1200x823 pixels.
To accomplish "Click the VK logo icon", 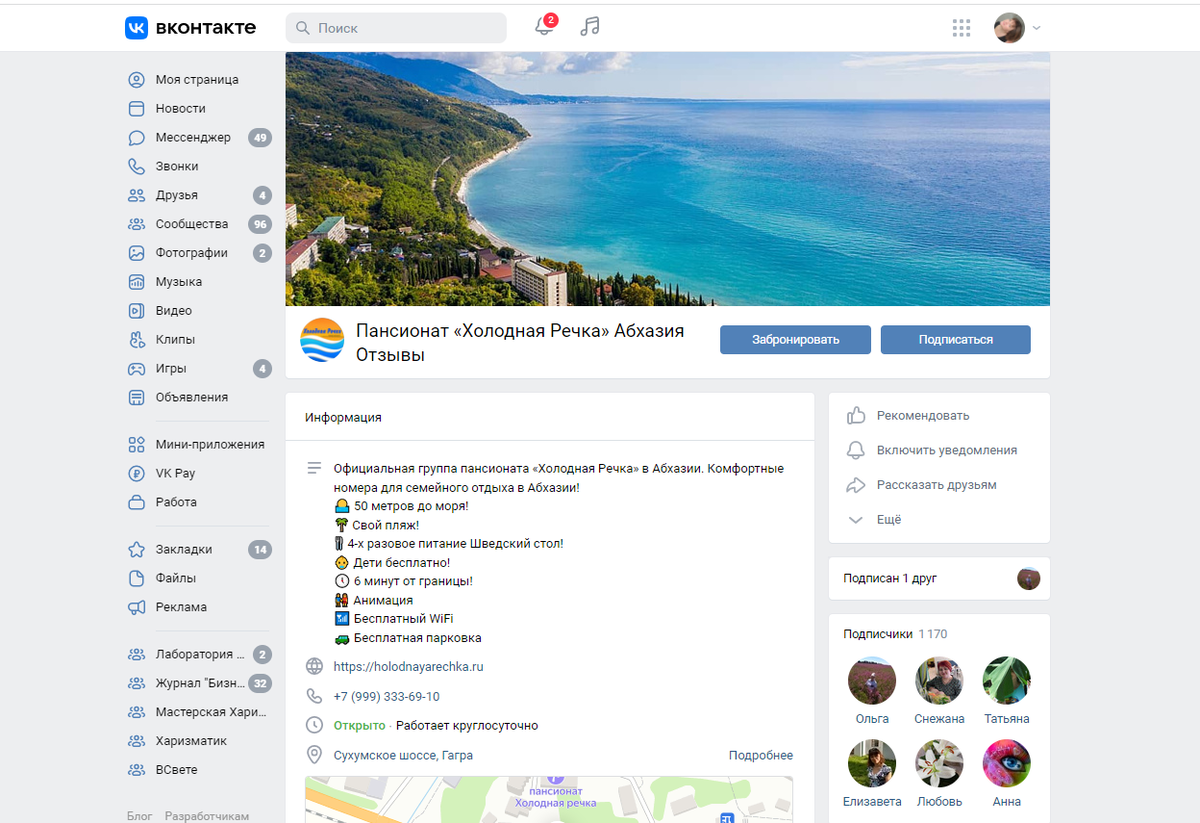I will (136, 28).
